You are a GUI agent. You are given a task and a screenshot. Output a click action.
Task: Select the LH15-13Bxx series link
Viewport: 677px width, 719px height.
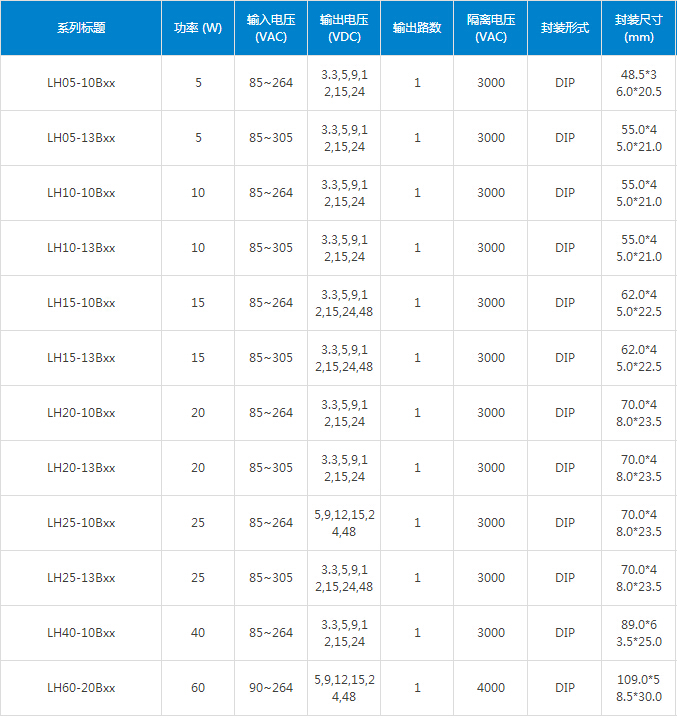point(81,358)
